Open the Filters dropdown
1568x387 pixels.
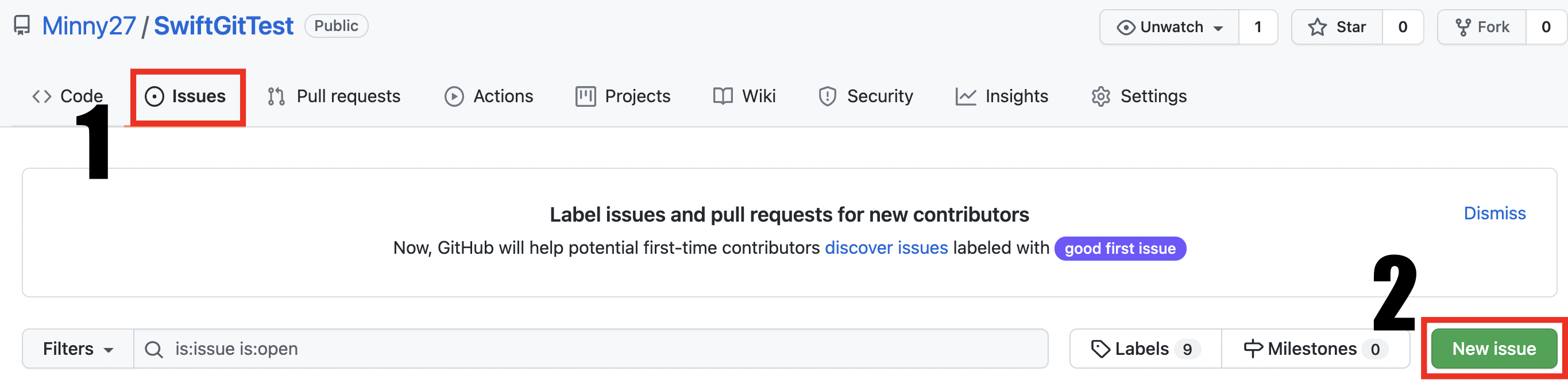[78, 349]
